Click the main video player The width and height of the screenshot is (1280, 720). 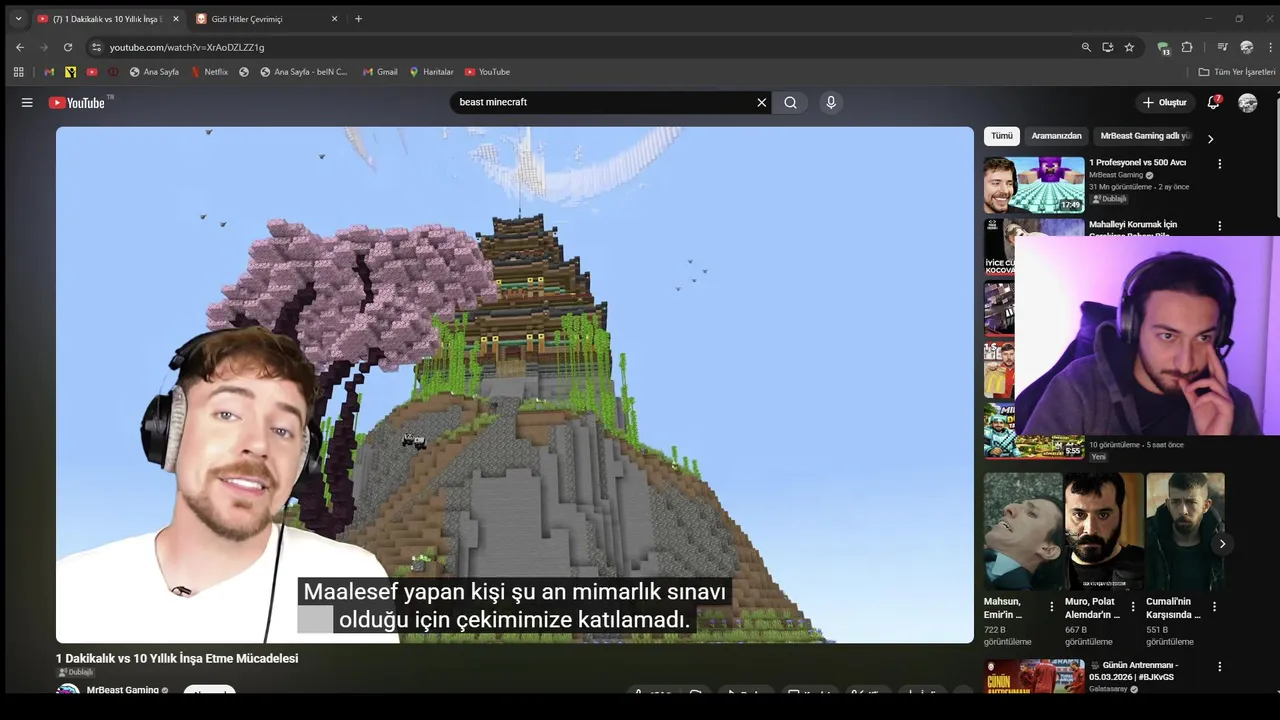pos(514,385)
